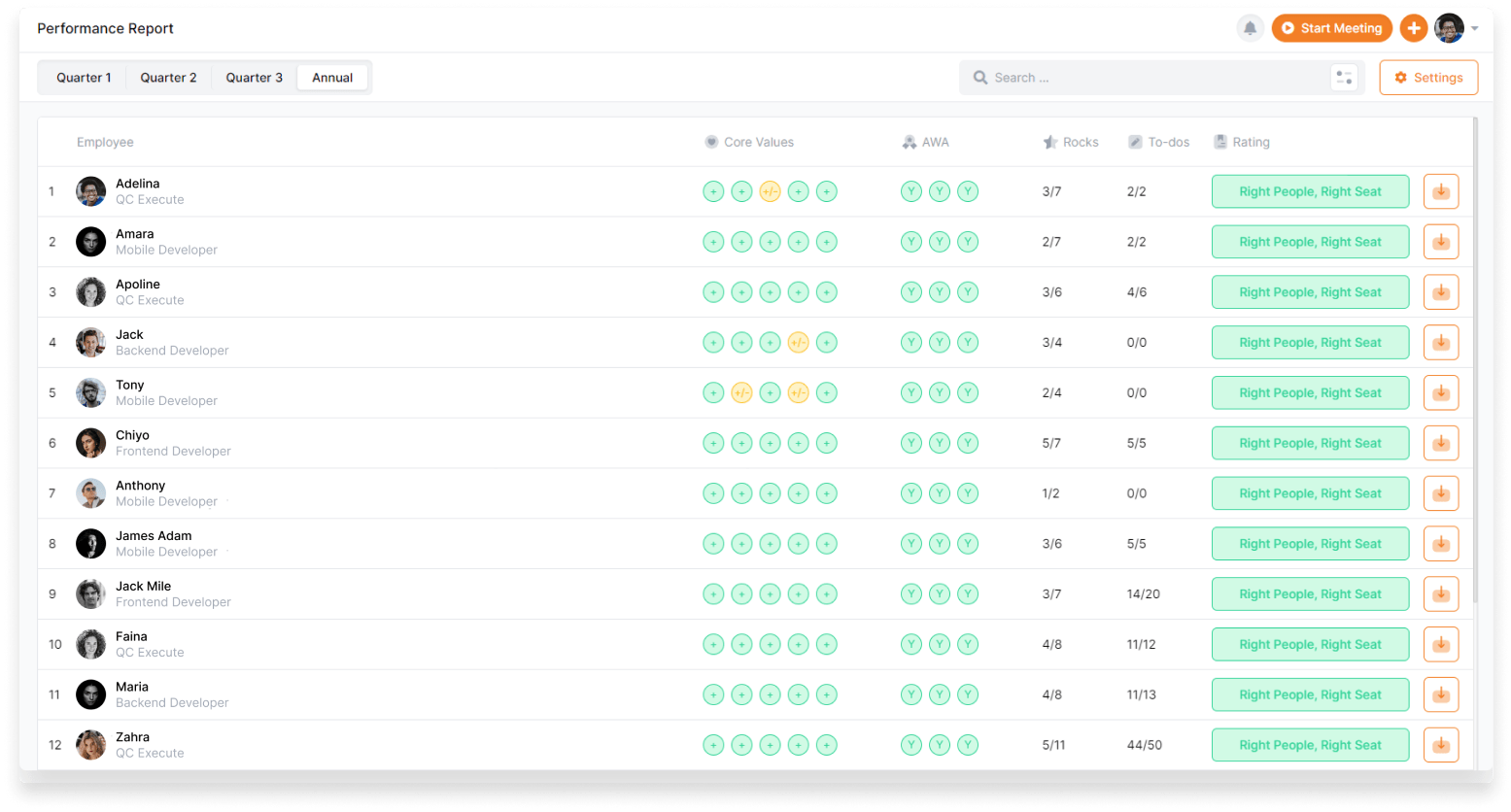Download Tony's report
Image resolution: width=1511 pixels, height=812 pixels.
tap(1441, 393)
